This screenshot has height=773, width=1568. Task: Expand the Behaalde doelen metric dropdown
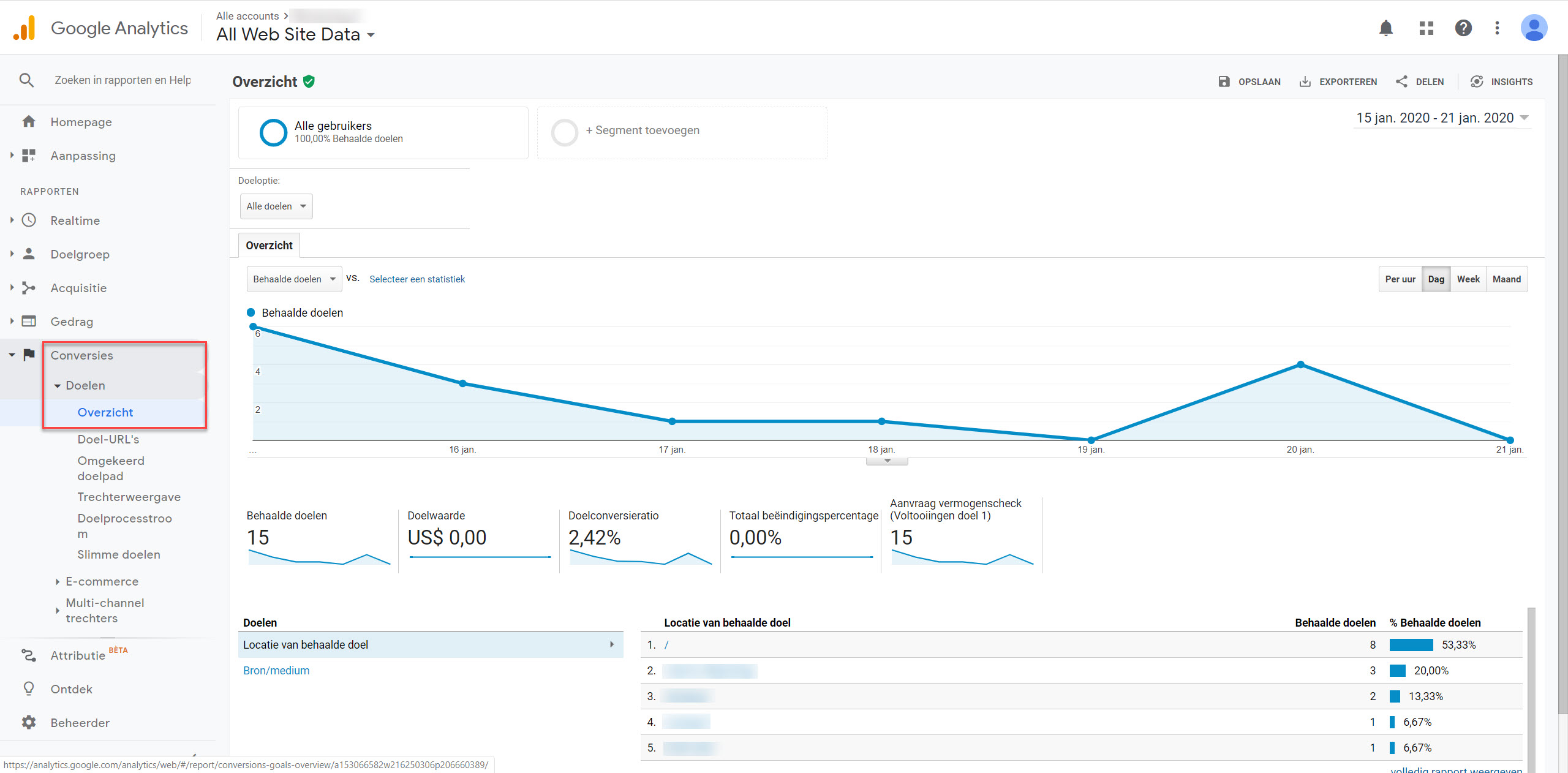point(293,279)
